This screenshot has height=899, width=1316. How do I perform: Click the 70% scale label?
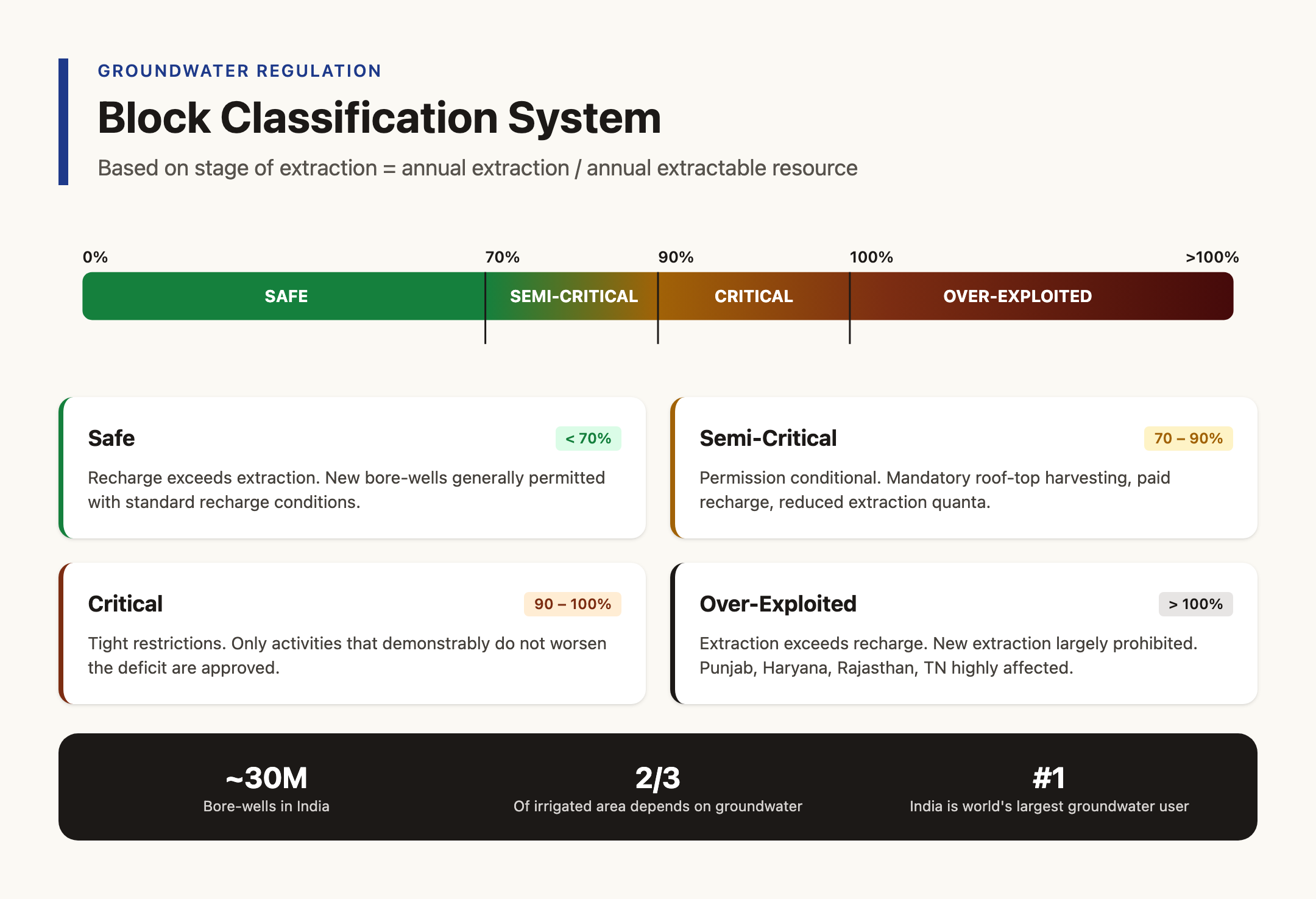tap(503, 257)
